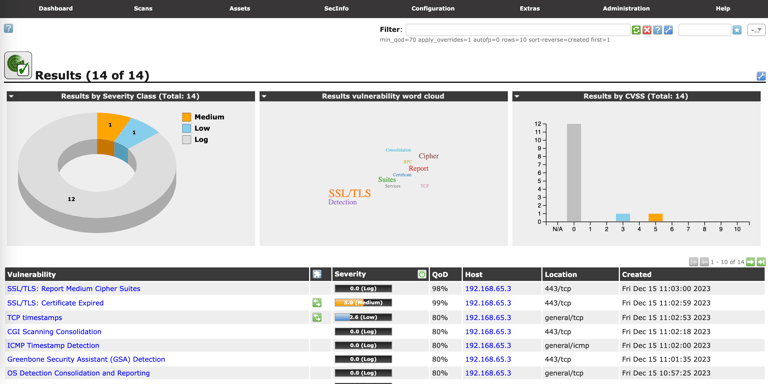Click the Log grey legend swatch
The width and height of the screenshot is (768, 384).
[x=186, y=140]
